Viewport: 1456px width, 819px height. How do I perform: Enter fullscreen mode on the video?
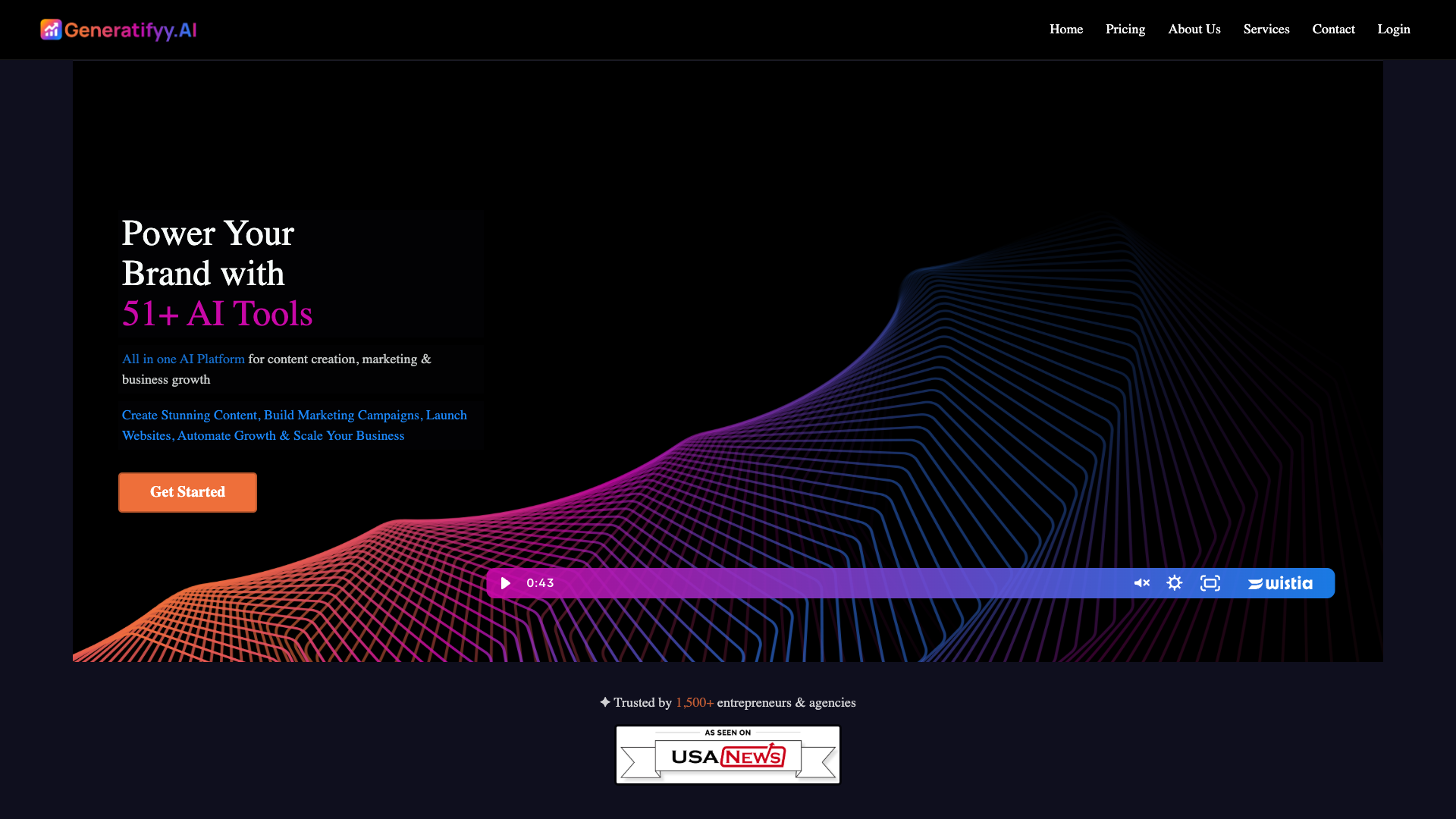(x=1210, y=583)
